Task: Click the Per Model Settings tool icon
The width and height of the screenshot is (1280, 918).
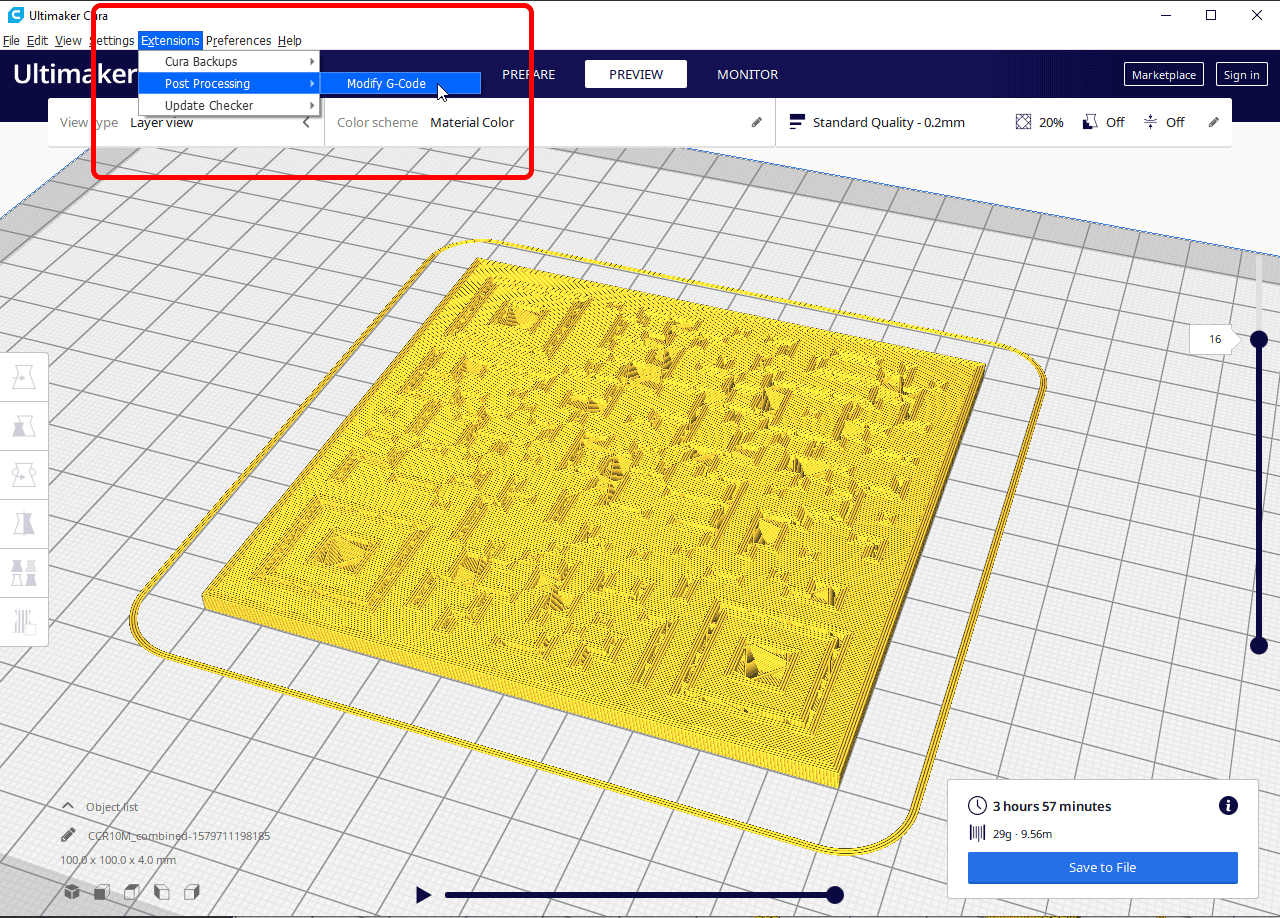Action: click(x=23, y=573)
